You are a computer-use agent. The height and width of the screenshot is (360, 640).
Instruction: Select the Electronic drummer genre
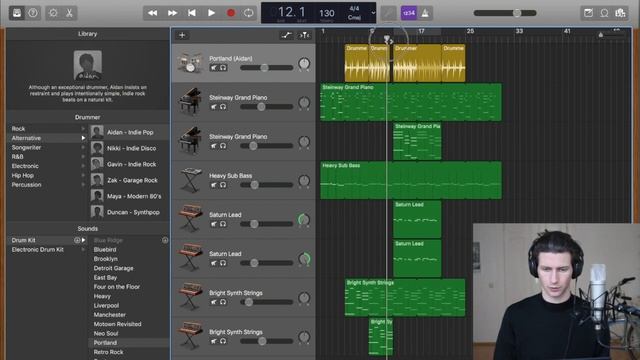pyautogui.click(x=25, y=166)
